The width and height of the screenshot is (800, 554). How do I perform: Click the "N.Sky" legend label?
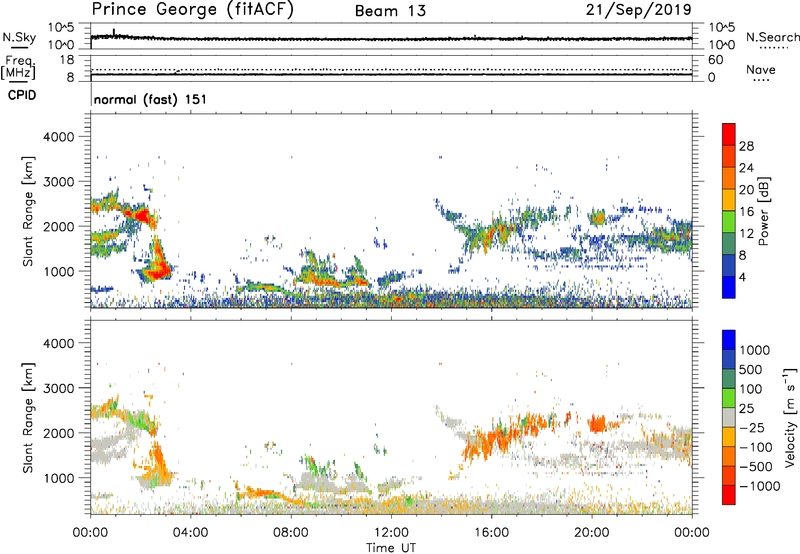19,38
